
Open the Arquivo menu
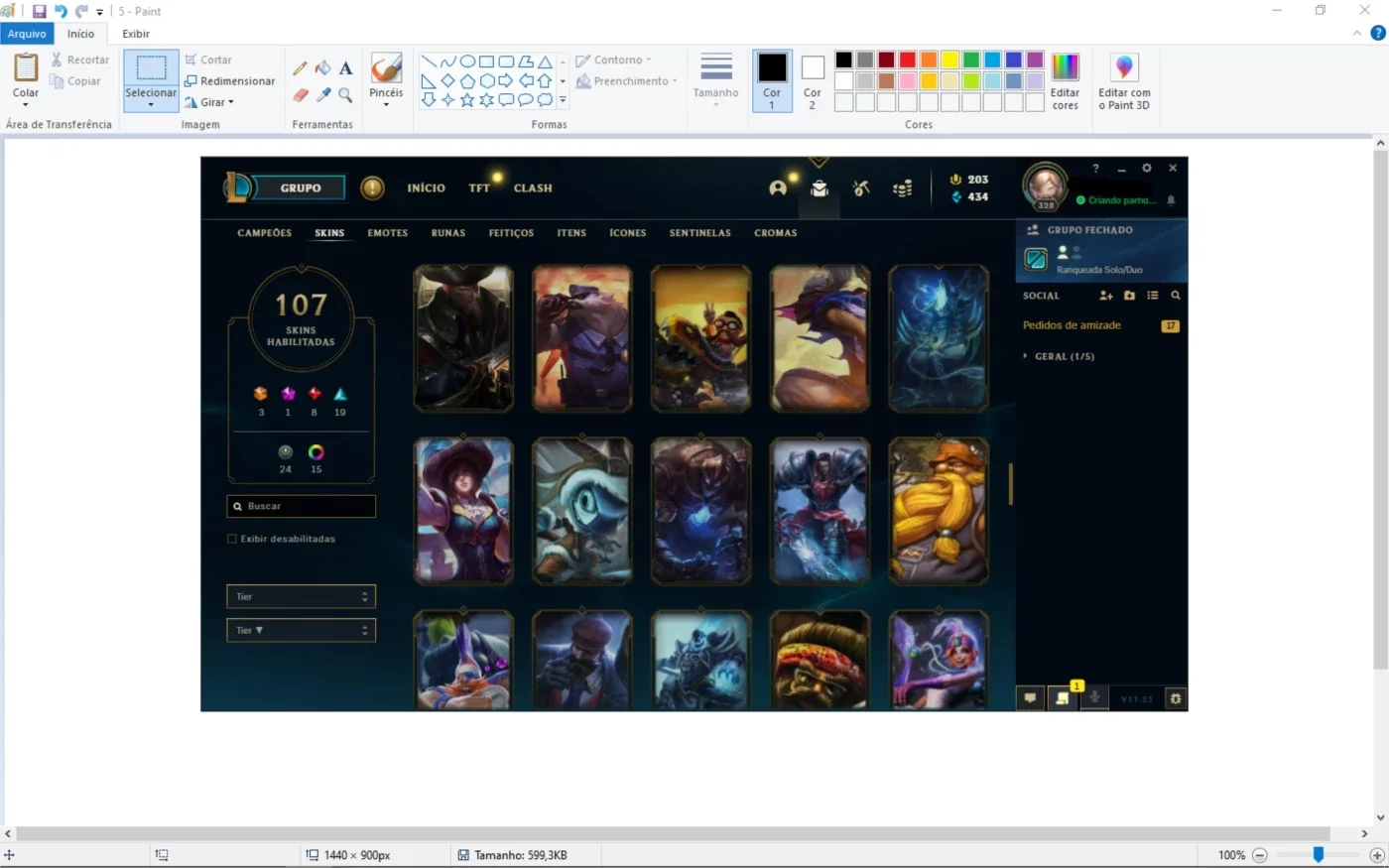(27, 34)
